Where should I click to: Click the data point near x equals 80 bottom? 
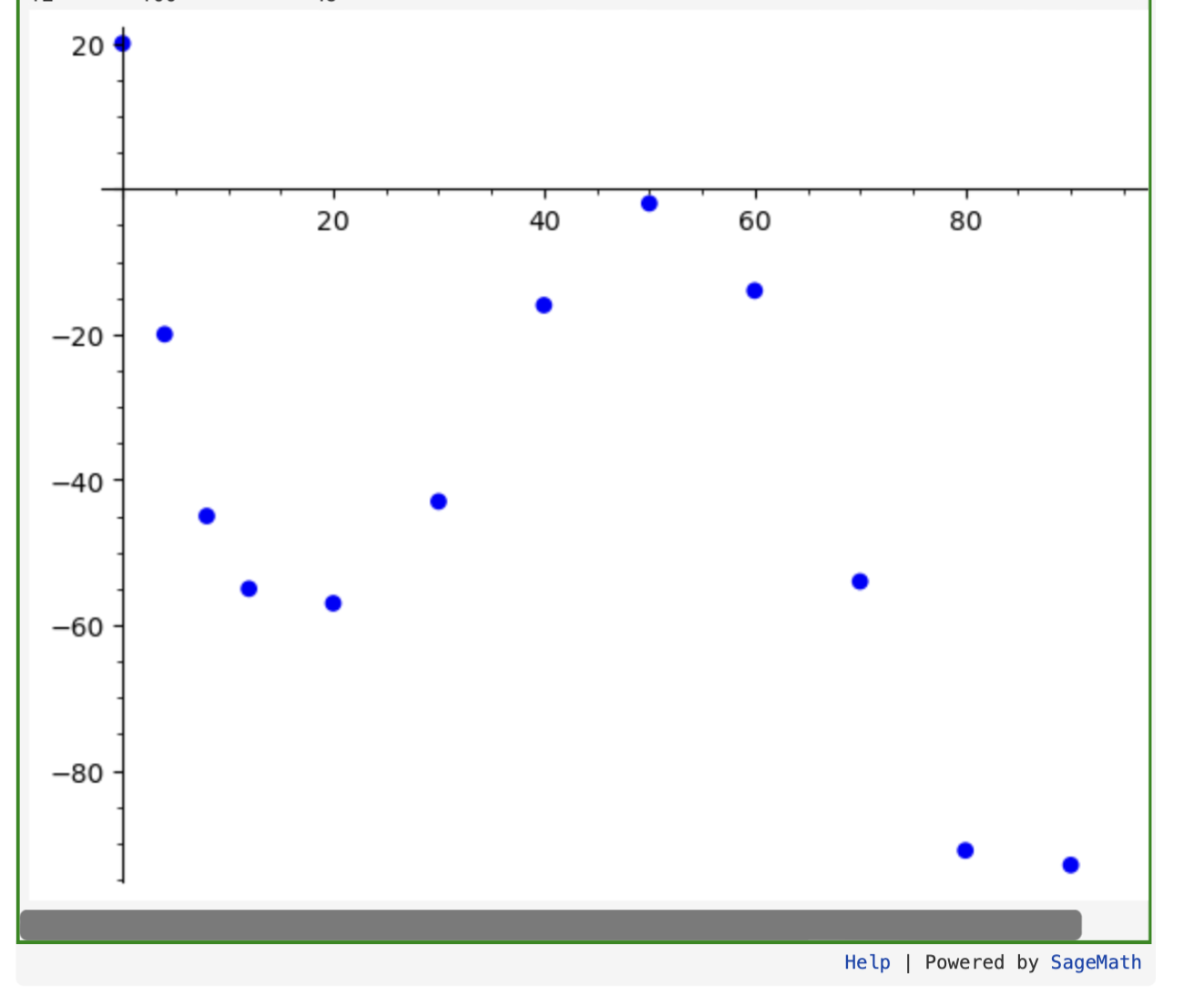[x=964, y=848]
